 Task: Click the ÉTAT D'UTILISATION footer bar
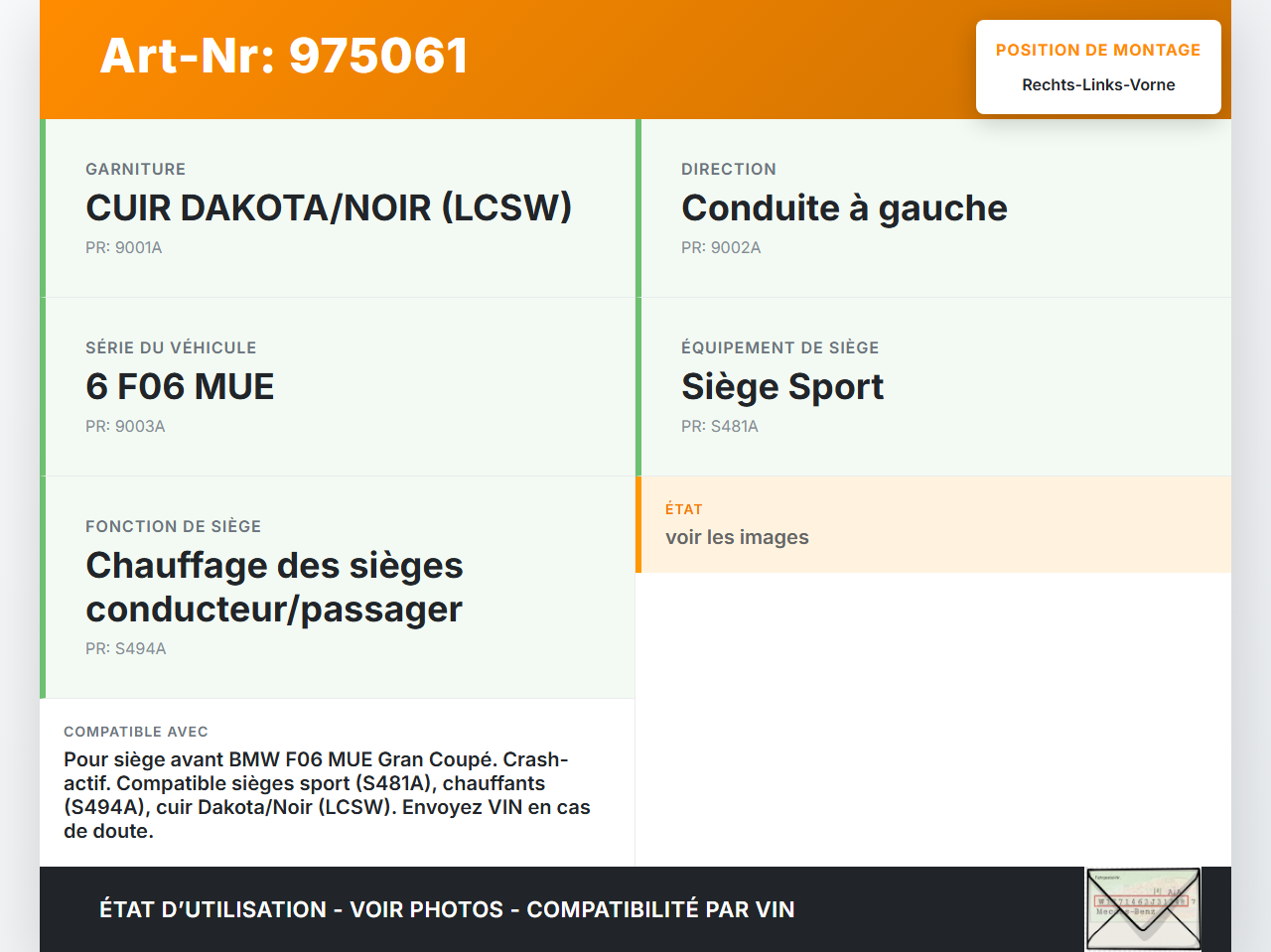[x=446, y=909]
